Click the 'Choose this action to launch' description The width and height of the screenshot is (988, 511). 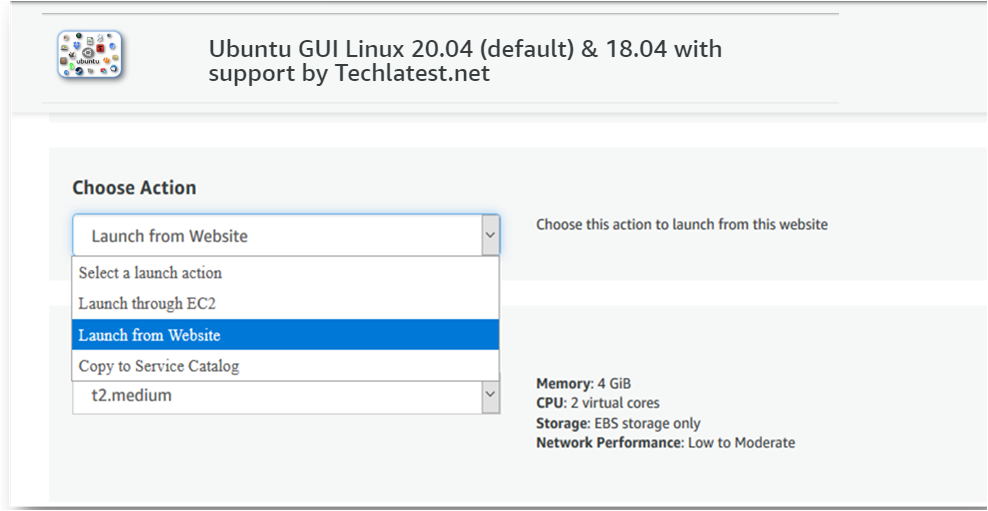pyautogui.click(x=681, y=225)
